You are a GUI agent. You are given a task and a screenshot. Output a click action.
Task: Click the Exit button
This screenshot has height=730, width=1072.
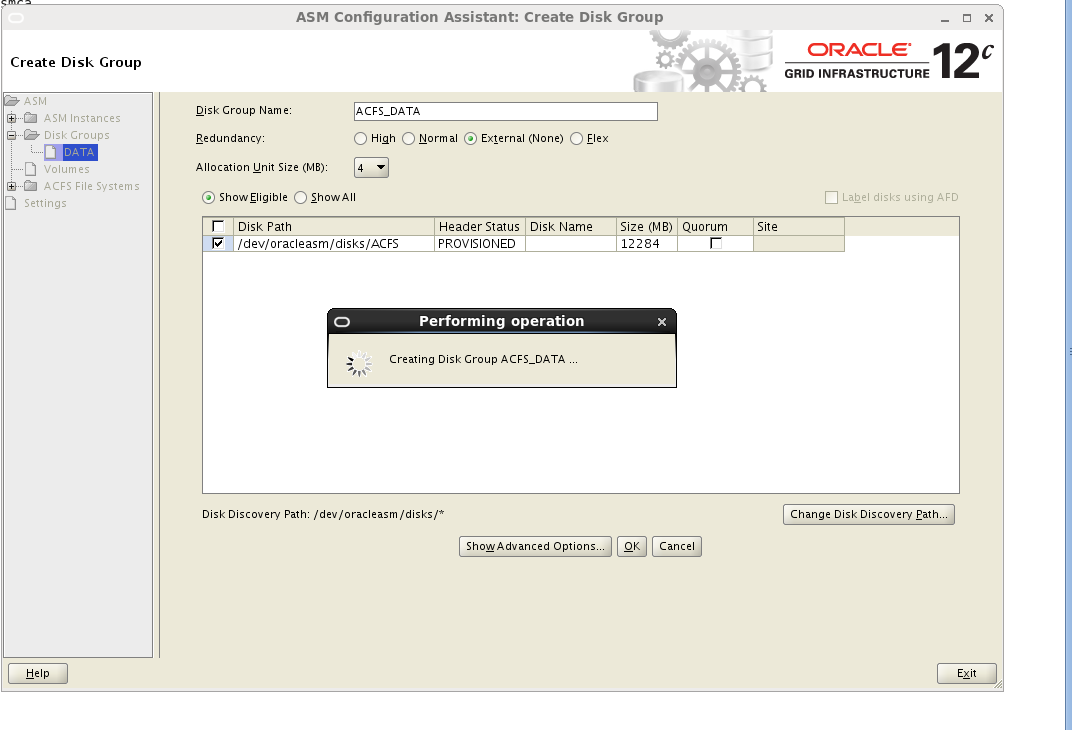click(x=967, y=673)
